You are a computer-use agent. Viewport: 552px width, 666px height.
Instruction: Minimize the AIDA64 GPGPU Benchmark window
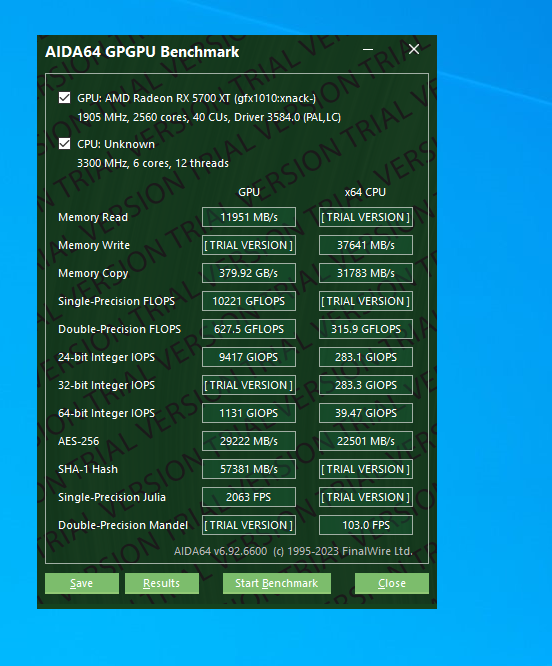[368, 50]
